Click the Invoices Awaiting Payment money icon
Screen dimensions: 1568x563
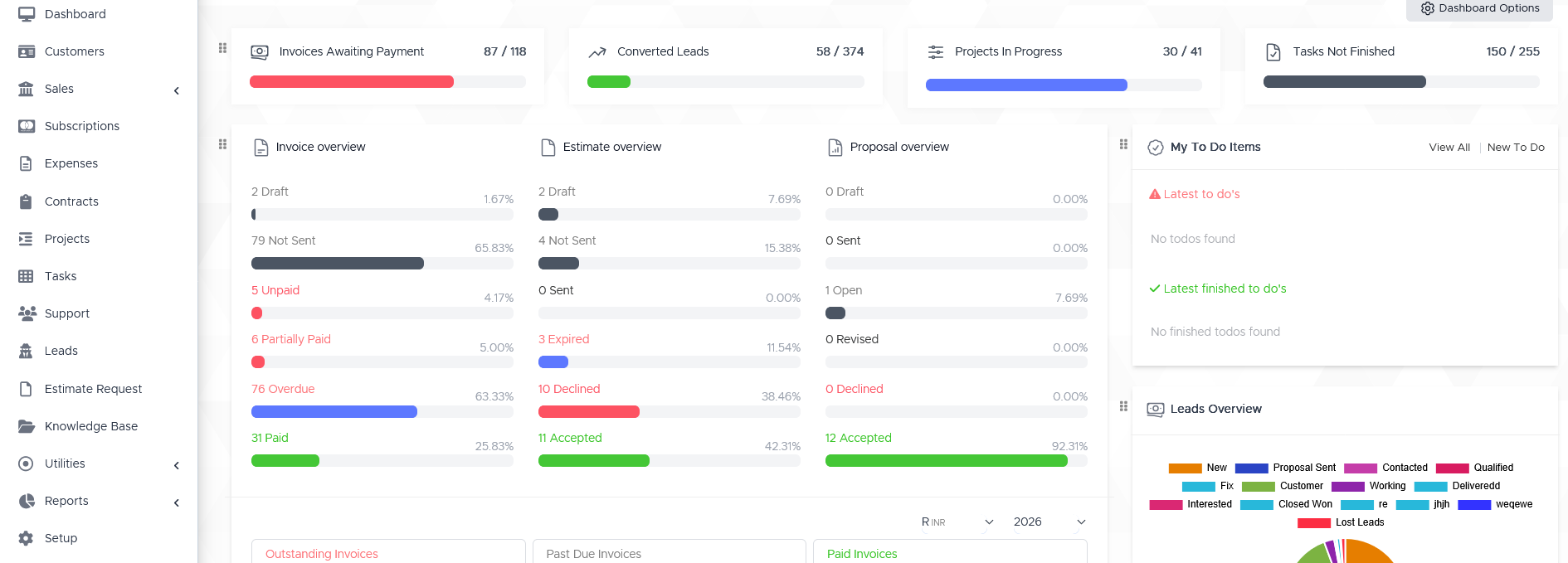pos(260,51)
